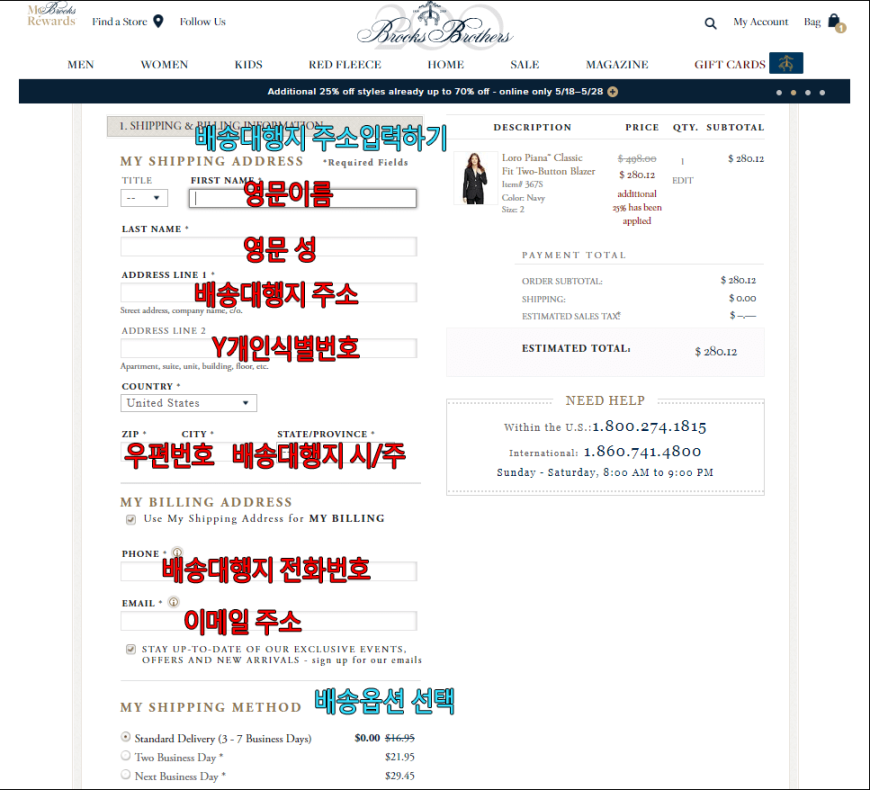
Task: Click the info icon beside Phone
Action: (177, 553)
